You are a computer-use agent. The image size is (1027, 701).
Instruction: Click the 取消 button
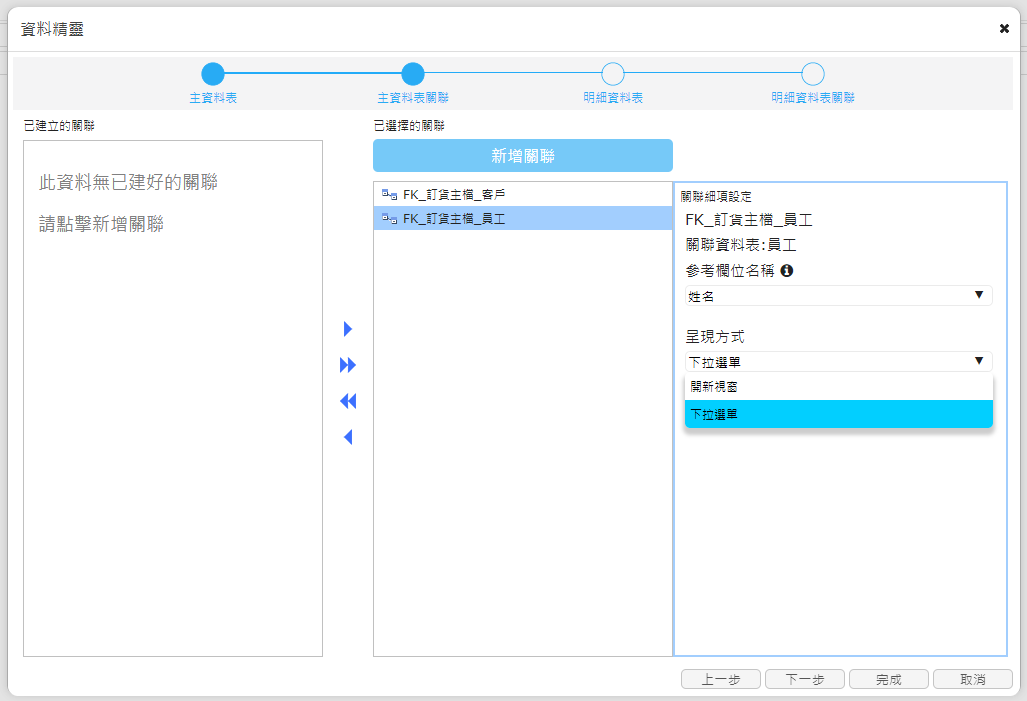point(973,679)
